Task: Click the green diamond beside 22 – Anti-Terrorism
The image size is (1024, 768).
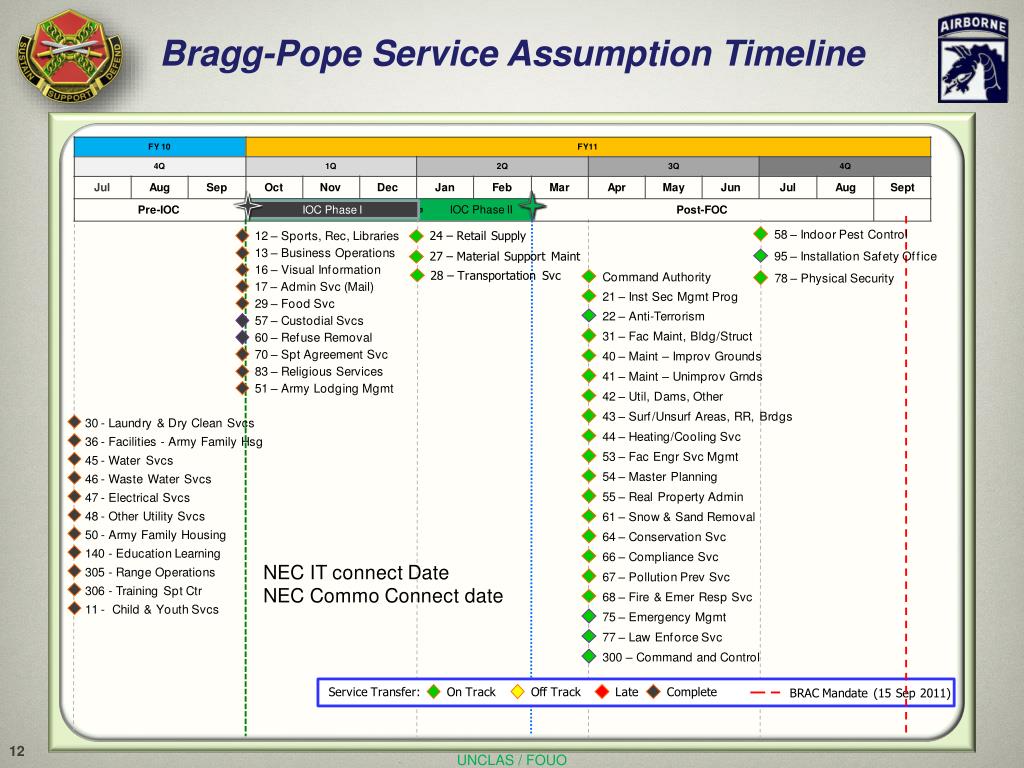Action: point(589,316)
